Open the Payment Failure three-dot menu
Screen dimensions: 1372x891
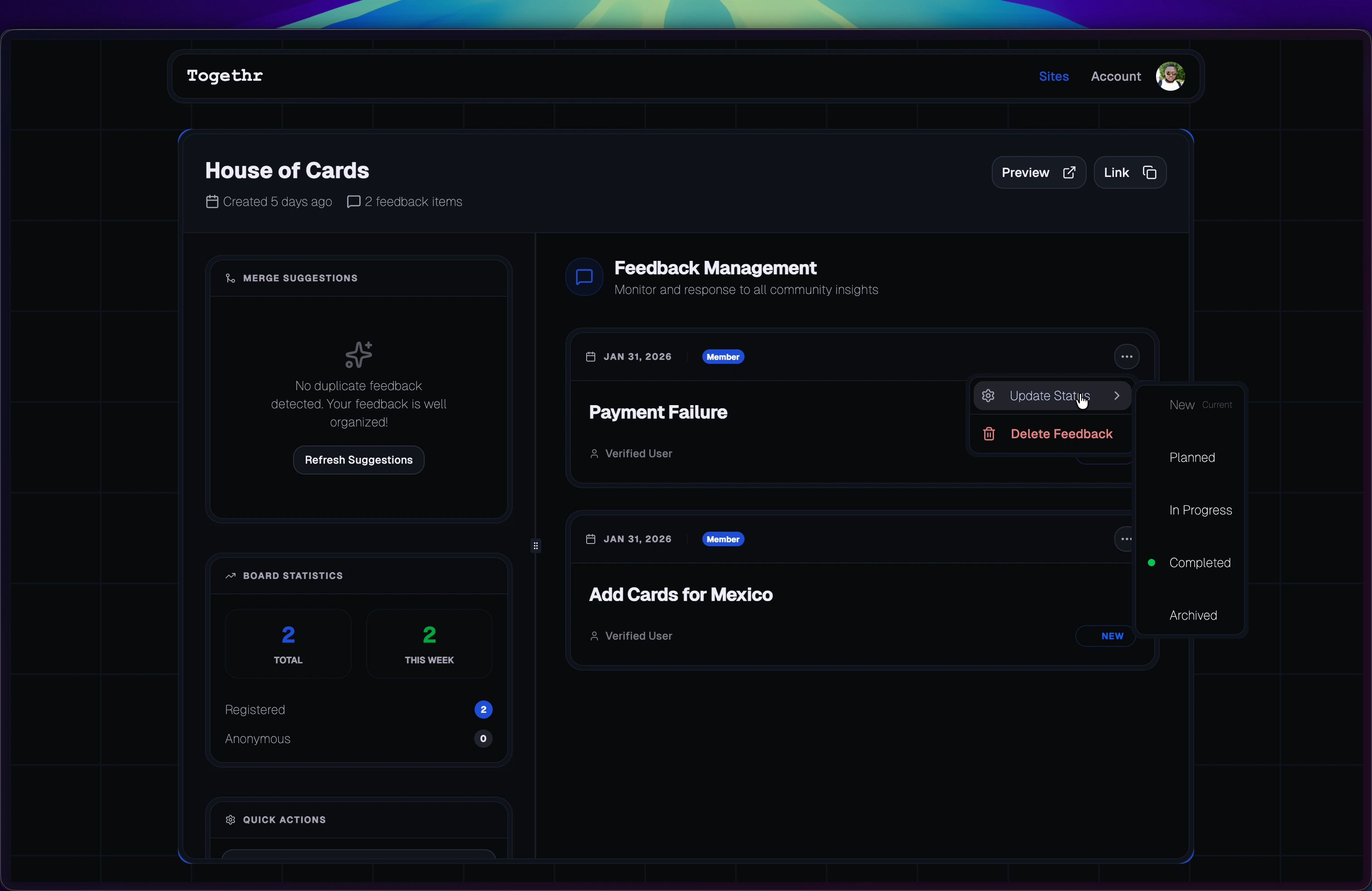click(x=1127, y=357)
